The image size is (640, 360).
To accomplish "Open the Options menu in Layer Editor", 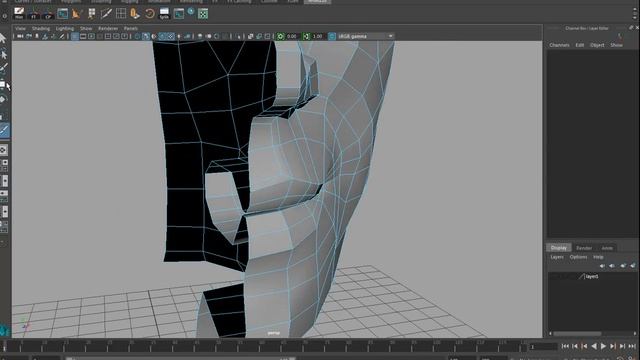I will [x=578, y=257].
